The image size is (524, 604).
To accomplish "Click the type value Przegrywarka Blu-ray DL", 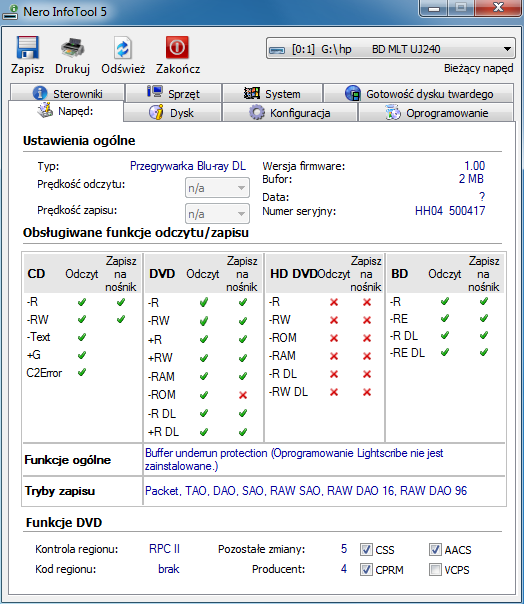I will click(x=188, y=166).
